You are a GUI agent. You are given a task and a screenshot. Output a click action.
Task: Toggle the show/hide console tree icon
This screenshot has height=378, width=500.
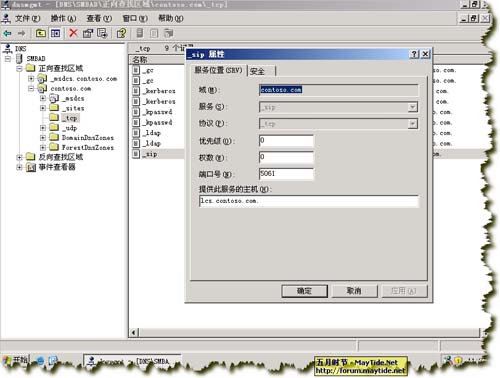(x=55, y=33)
